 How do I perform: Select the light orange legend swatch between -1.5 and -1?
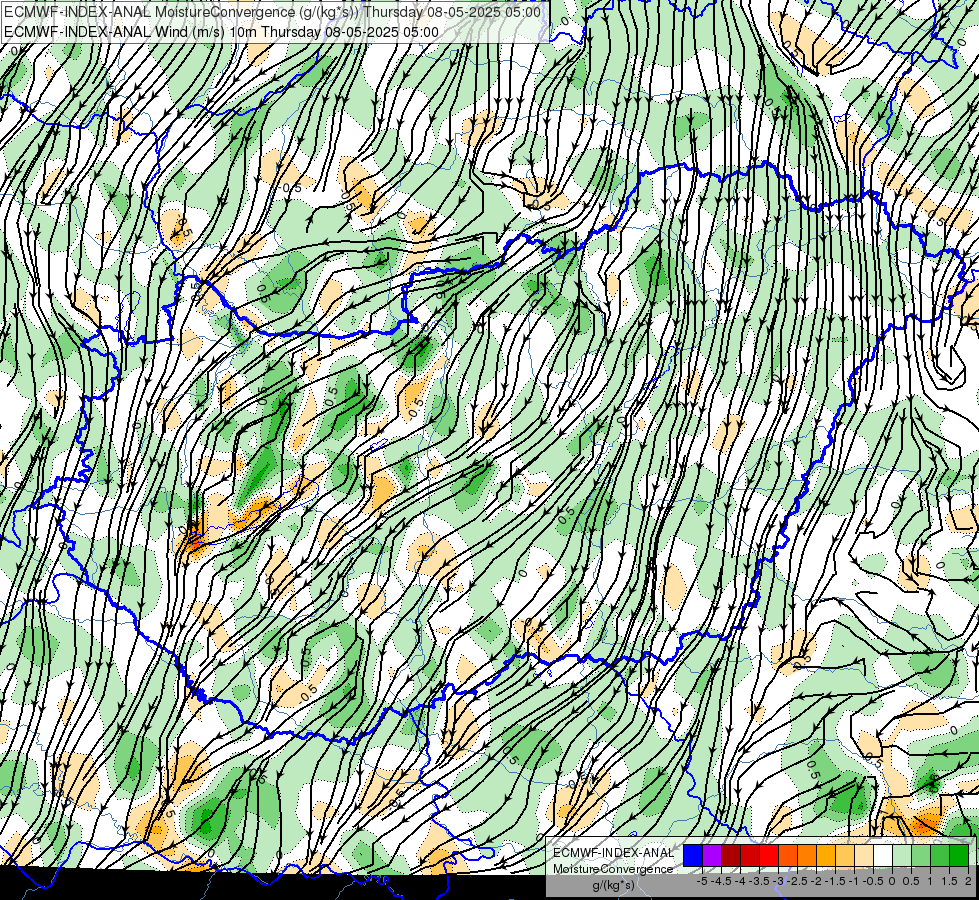[845, 856]
